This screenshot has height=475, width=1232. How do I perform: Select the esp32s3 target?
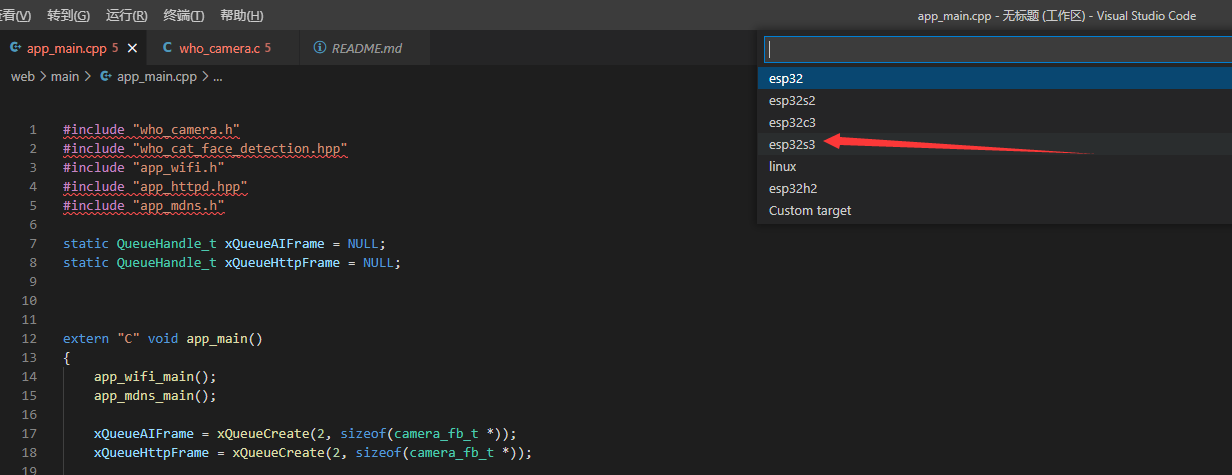pyautogui.click(x=994, y=144)
